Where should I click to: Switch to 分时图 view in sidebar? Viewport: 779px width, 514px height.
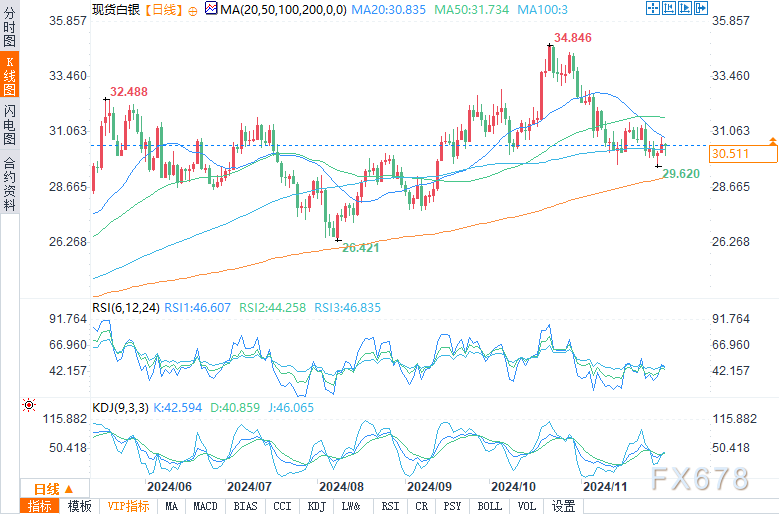9,26
